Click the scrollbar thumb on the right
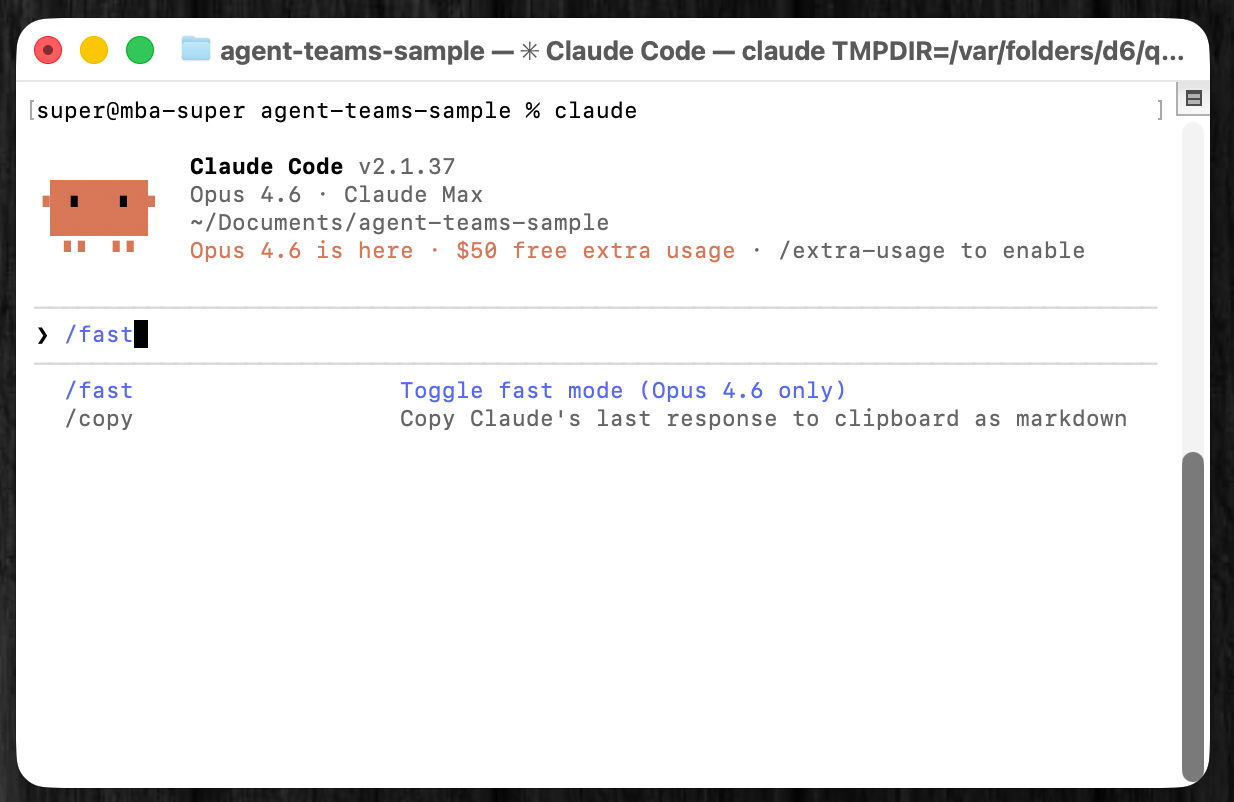The height and width of the screenshot is (802, 1234). tap(1193, 615)
